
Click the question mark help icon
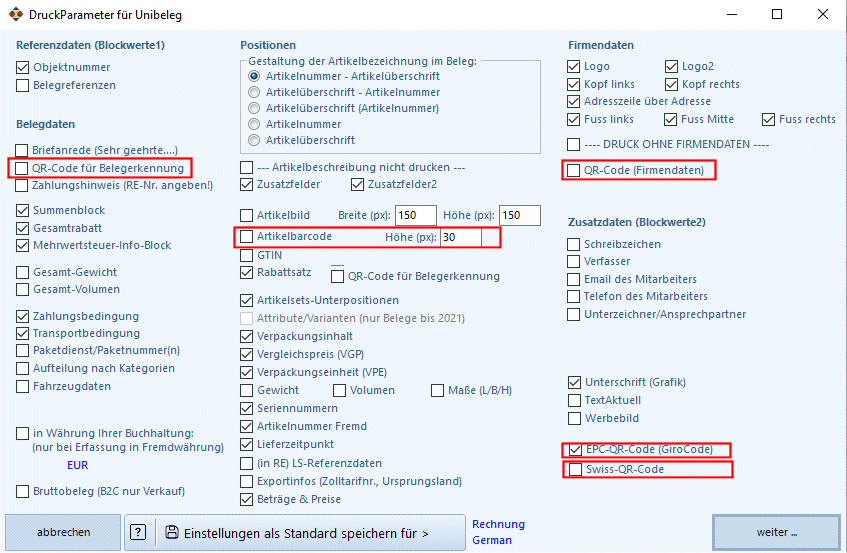[138, 532]
